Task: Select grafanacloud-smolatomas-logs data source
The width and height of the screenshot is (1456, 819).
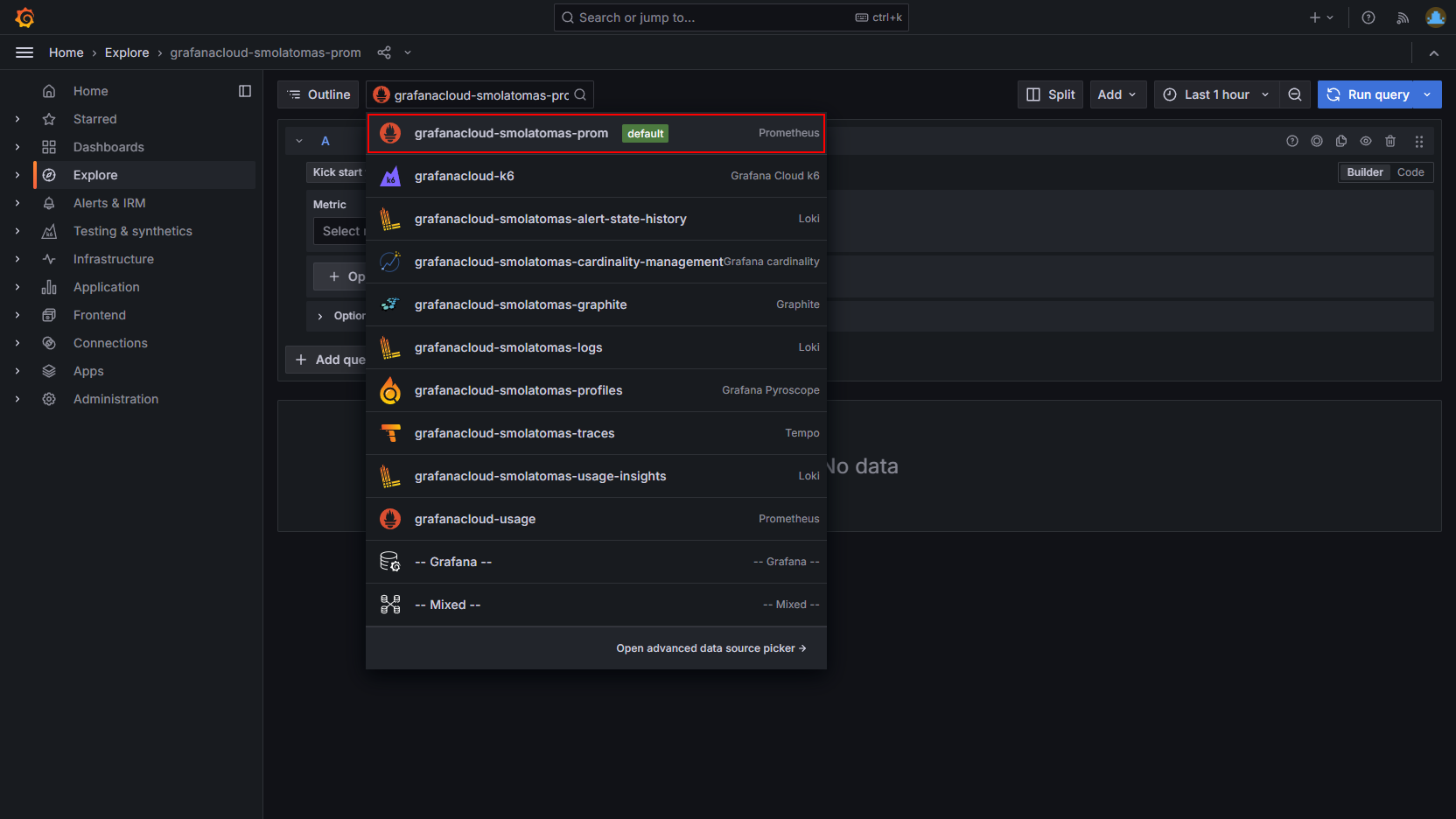Action: coord(596,347)
